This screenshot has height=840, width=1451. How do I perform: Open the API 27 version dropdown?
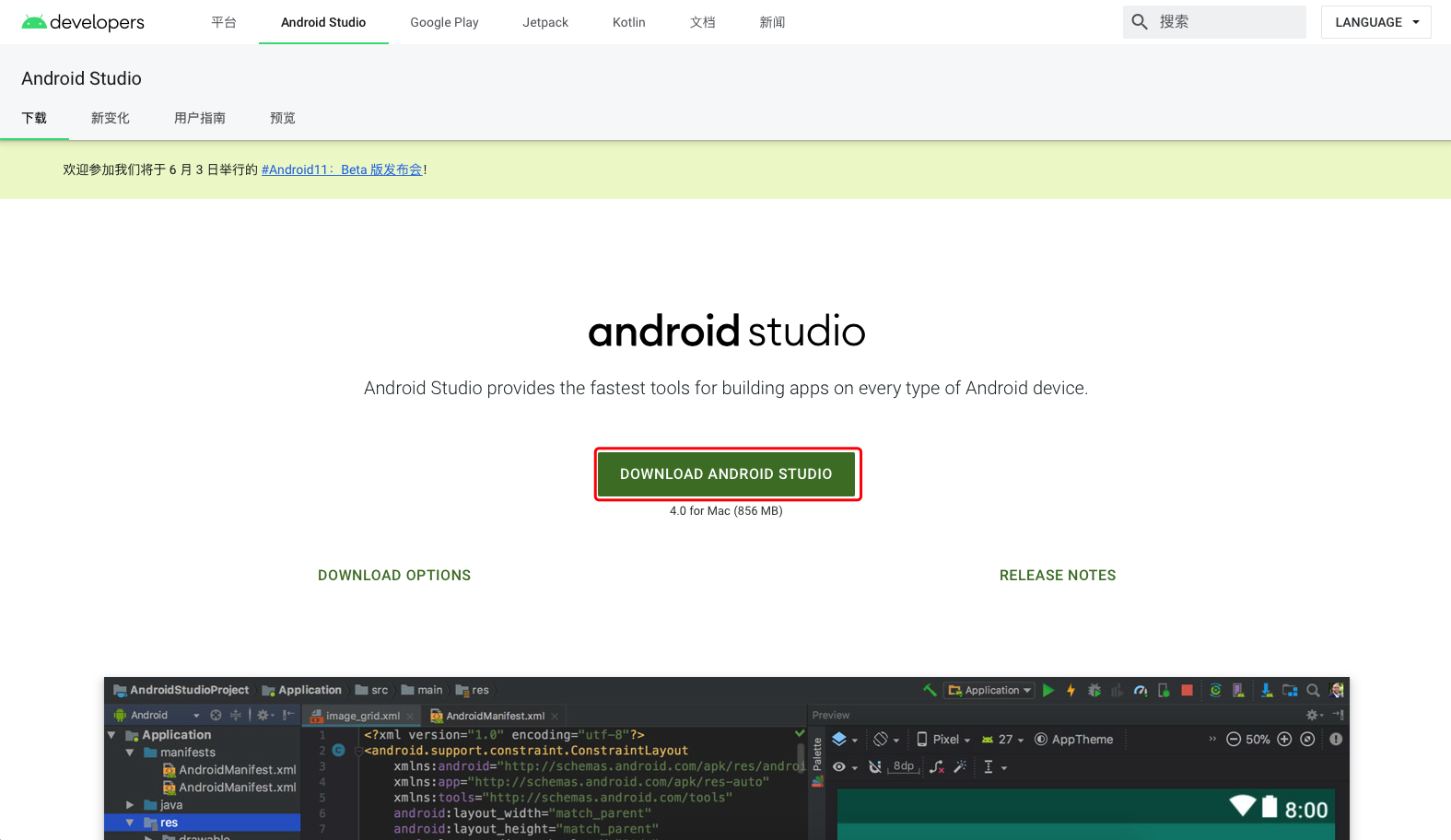(x=1003, y=740)
